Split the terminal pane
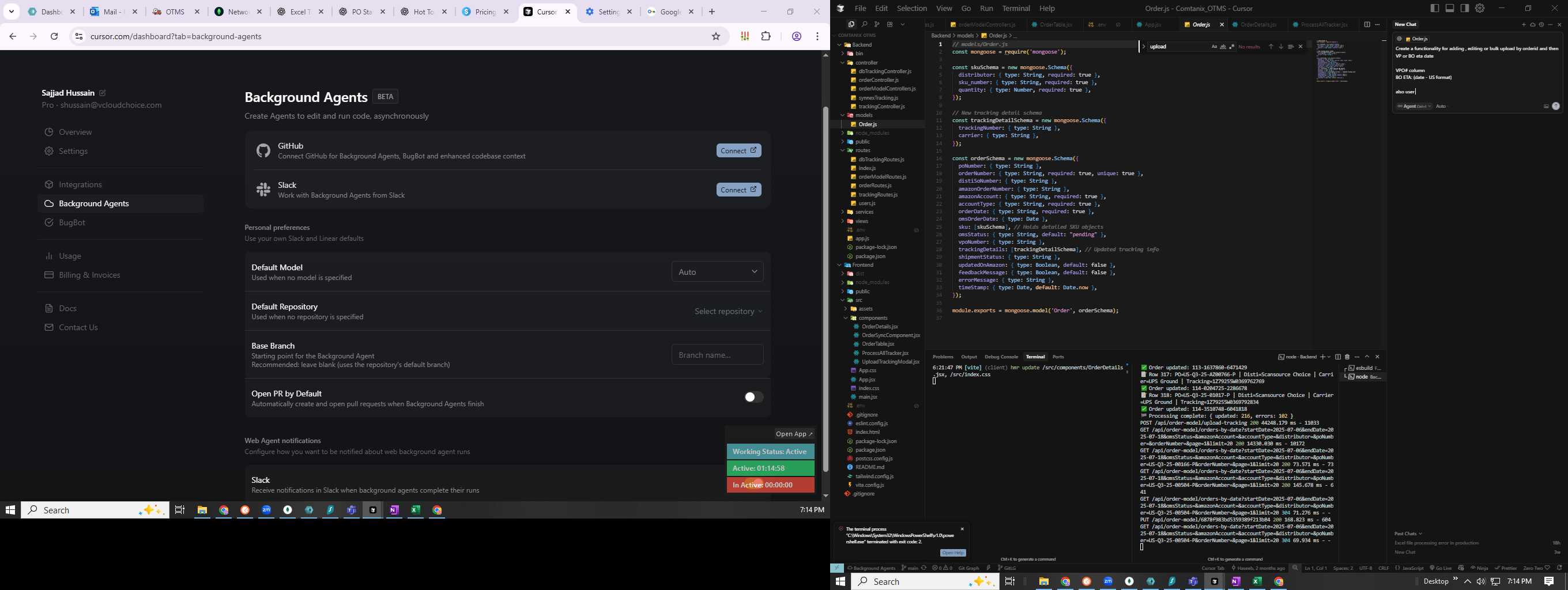 tap(1338, 357)
